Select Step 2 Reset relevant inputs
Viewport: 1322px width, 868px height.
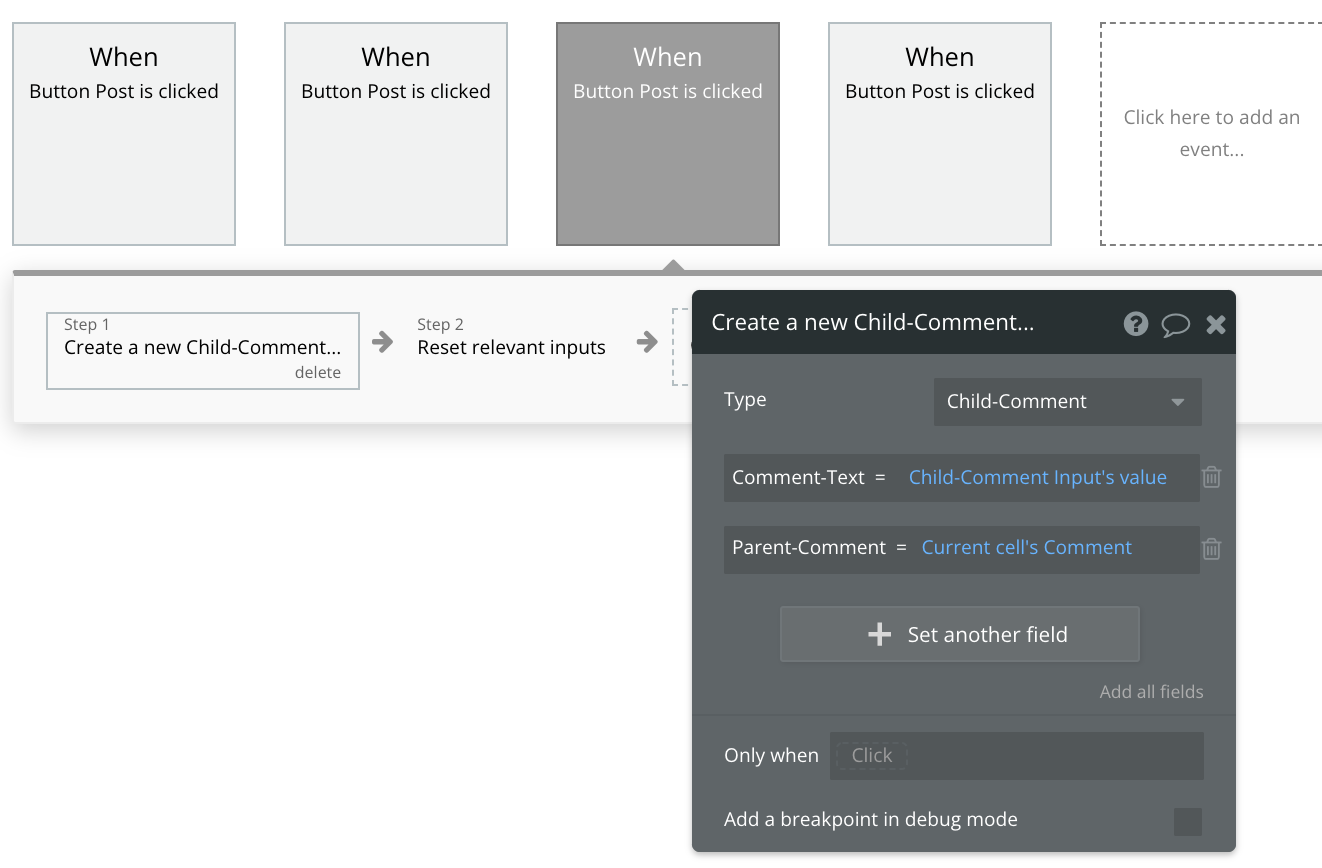pos(512,337)
